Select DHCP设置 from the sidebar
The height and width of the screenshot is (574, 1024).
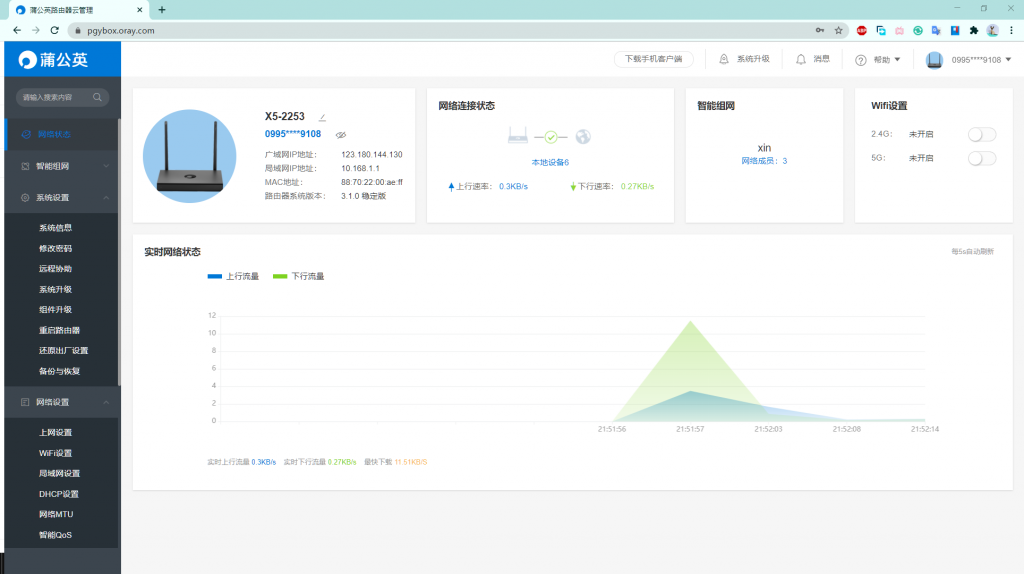pos(59,494)
